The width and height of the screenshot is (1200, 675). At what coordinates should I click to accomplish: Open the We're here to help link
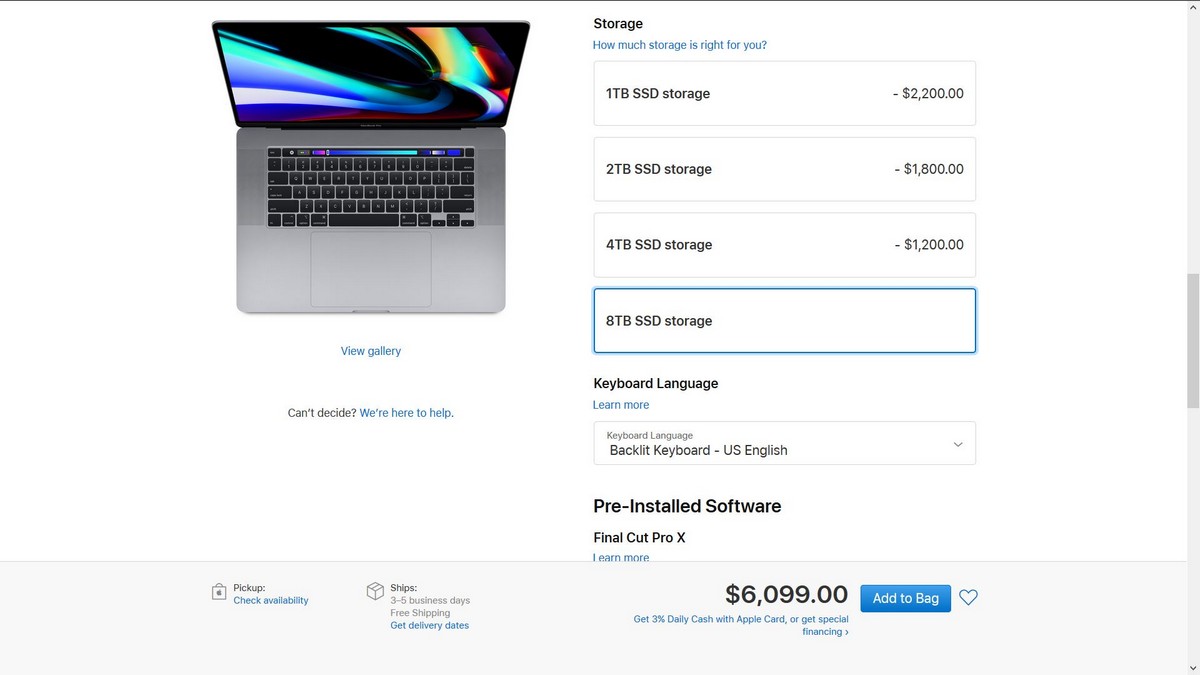[x=406, y=413]
